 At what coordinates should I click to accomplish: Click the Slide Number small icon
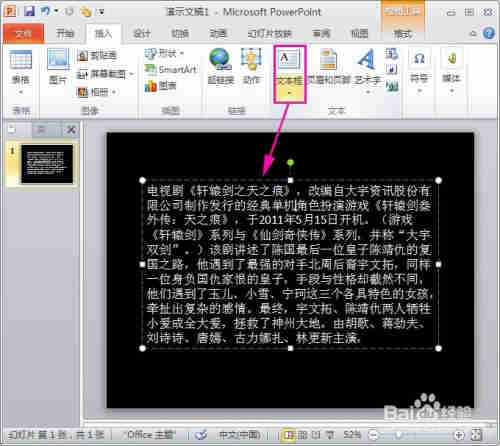(x=392, y=69)
